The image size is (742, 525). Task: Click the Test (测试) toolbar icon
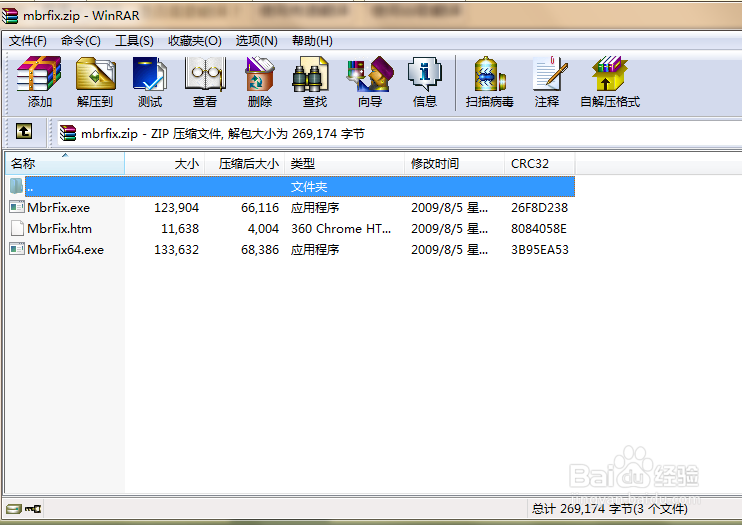click(x=150, y=74)
